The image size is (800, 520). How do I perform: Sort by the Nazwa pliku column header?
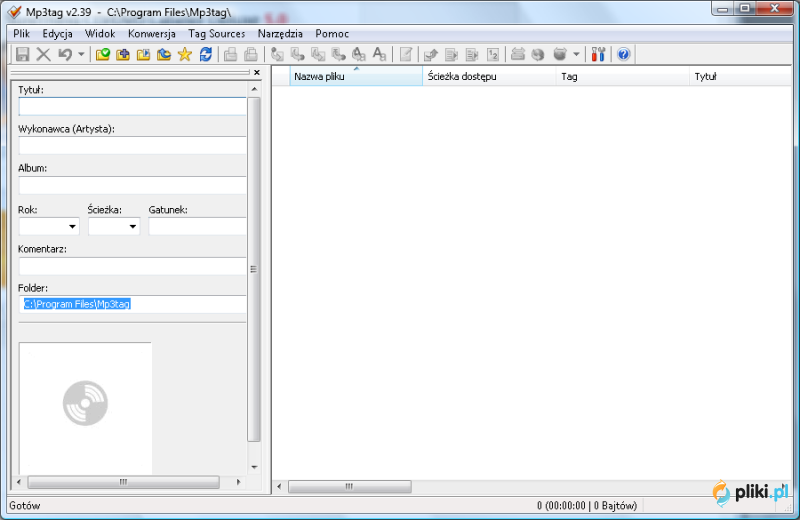(x=356, y=77)
